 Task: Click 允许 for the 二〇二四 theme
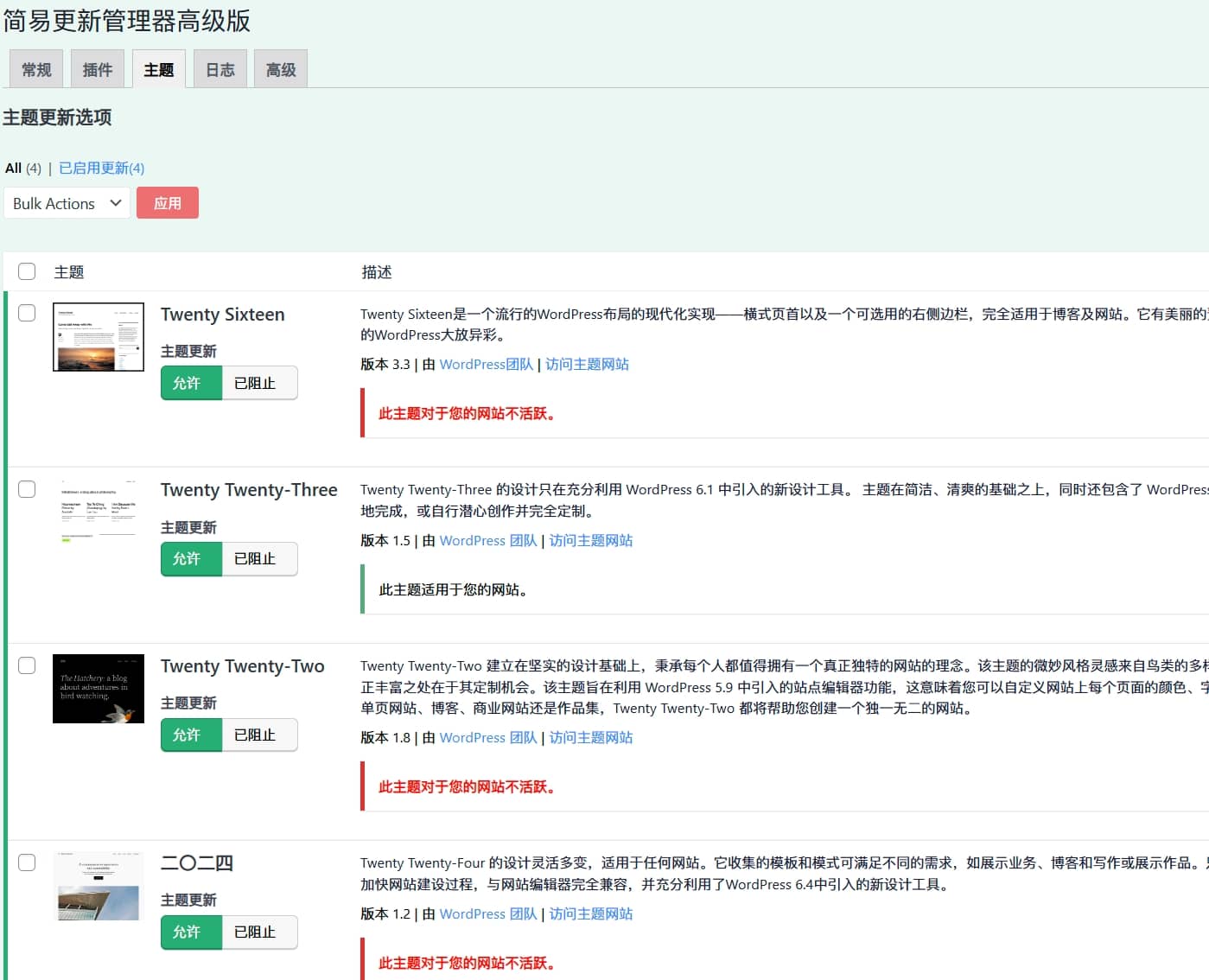(x=187, y=932)
